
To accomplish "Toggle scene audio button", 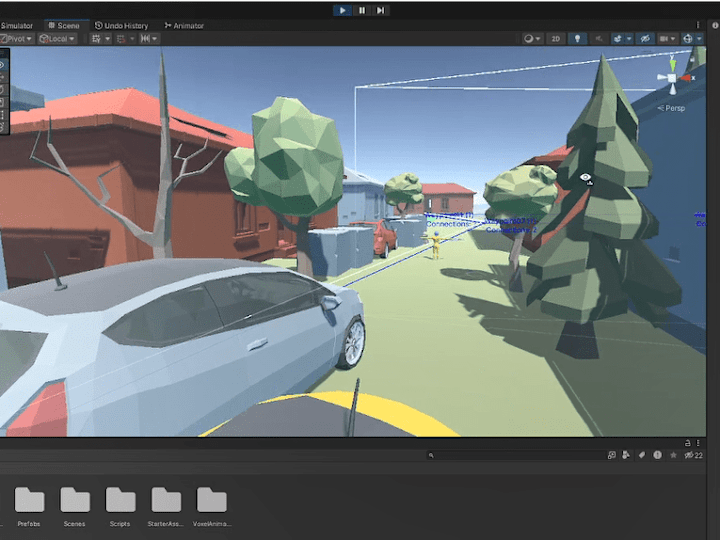I will (598, 39).
